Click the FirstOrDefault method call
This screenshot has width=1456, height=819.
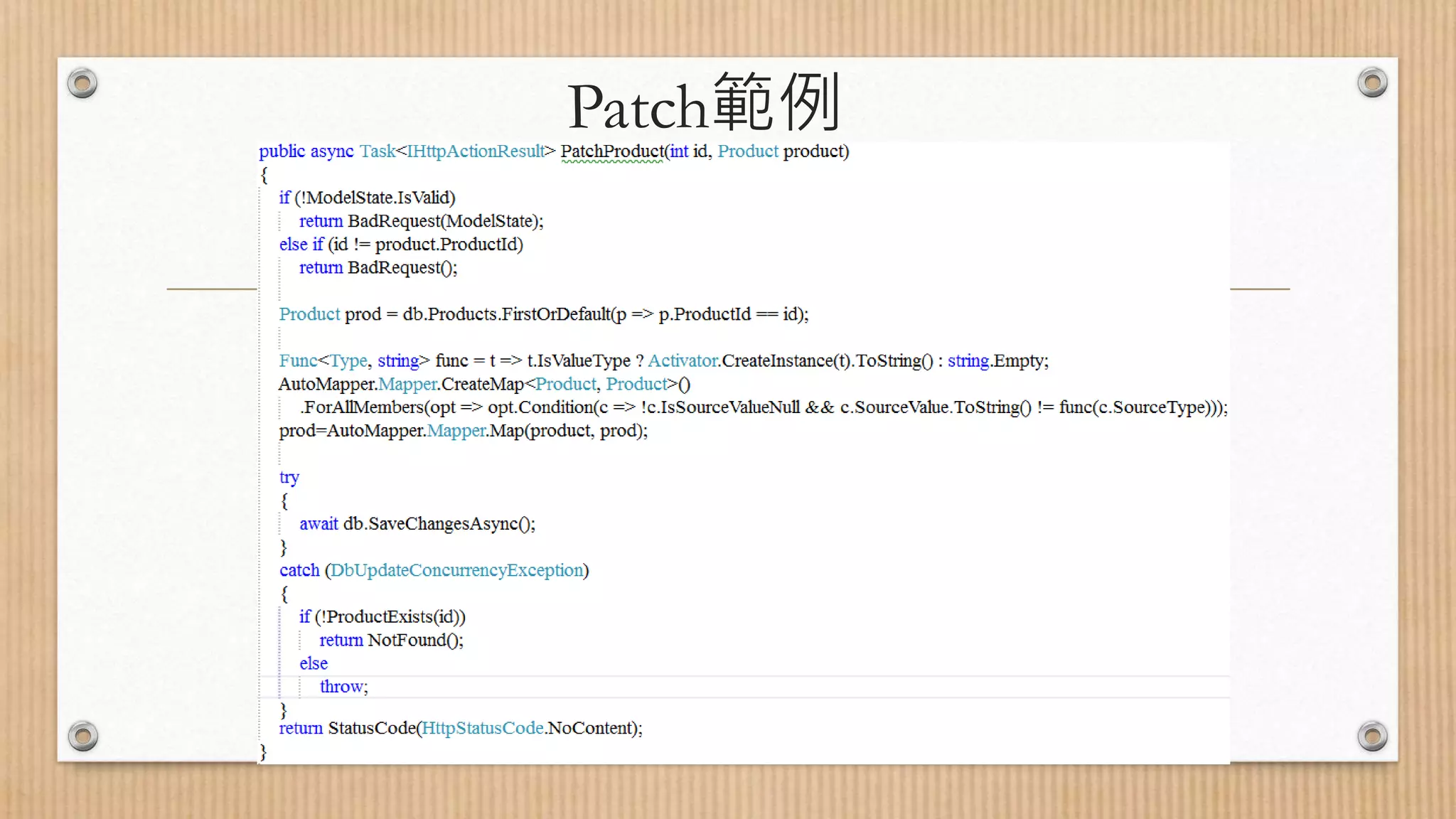(x=555, y=314)
